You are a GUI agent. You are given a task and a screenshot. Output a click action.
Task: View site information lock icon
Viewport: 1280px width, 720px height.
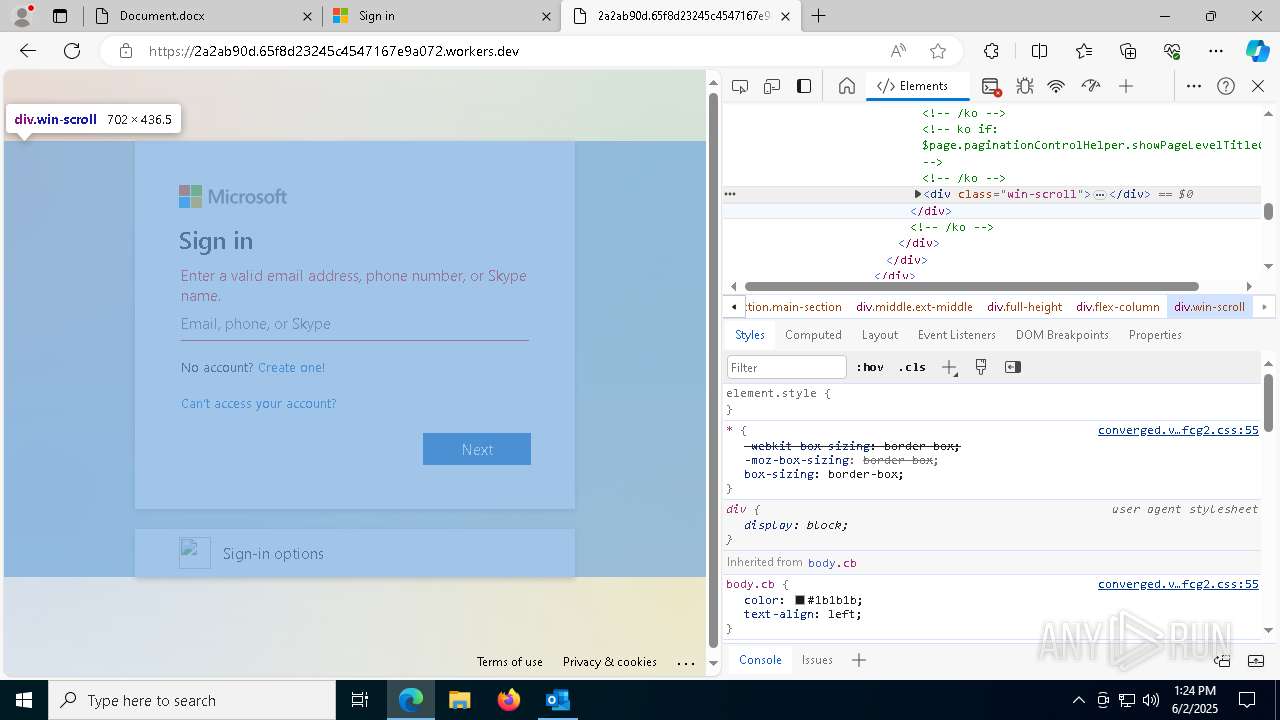pos(126,51)
